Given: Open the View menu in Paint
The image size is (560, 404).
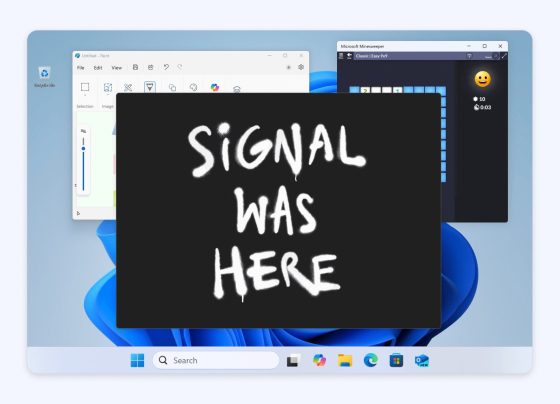Looking at the screenshot, I should coord(116,68).
